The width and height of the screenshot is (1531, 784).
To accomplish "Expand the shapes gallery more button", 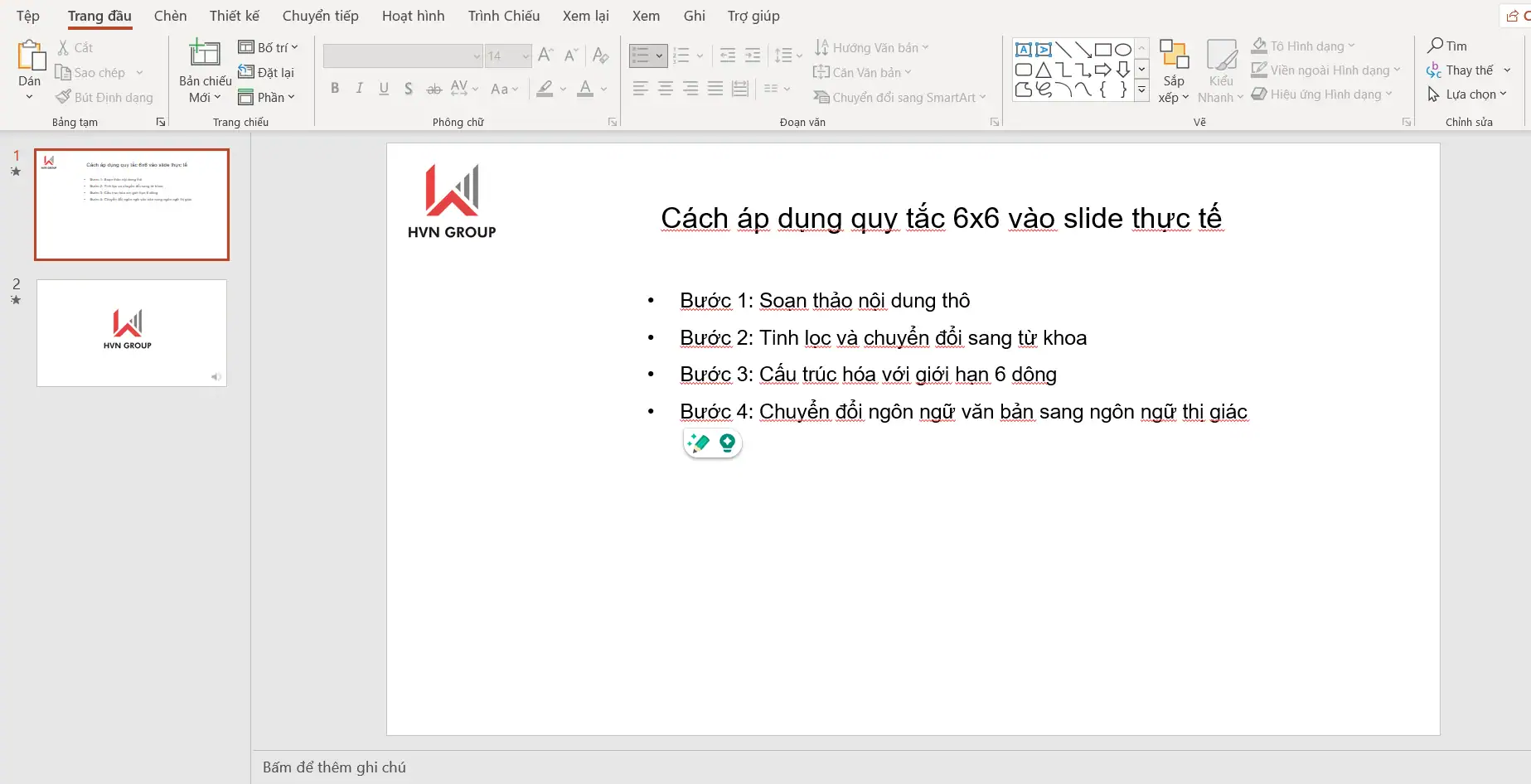I will [x=1141, y=90].
